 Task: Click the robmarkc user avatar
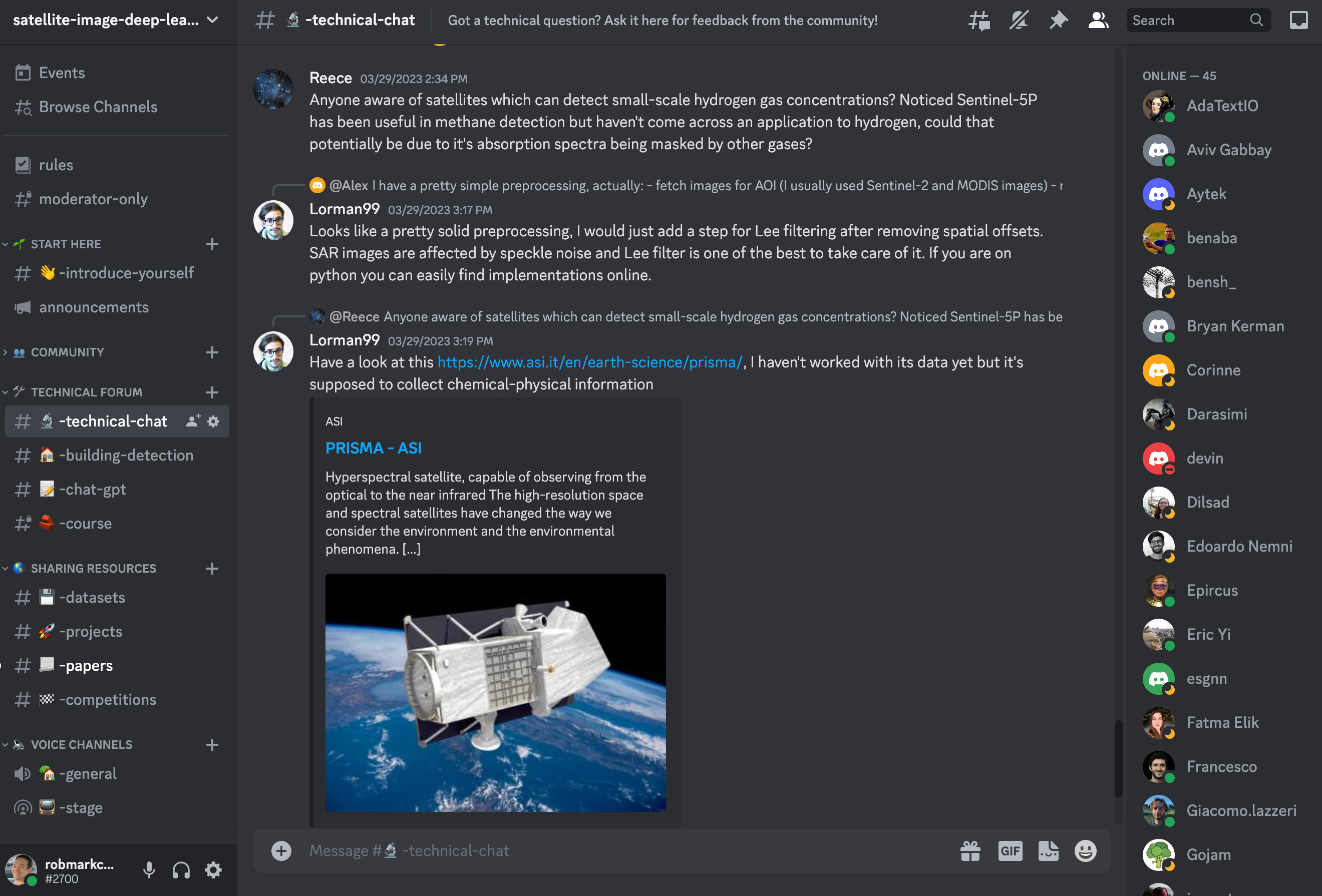coord(21,870)
